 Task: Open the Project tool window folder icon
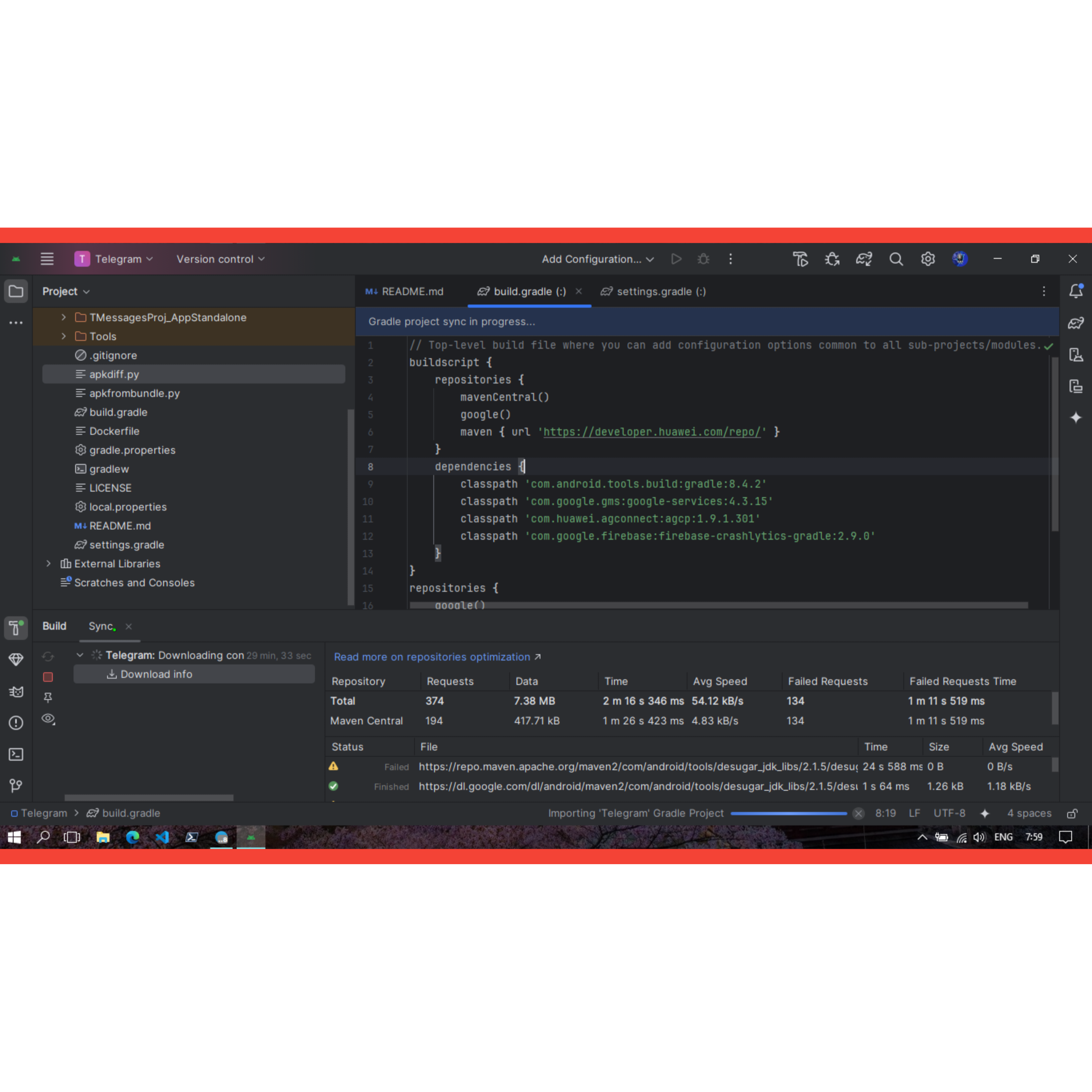coord(16,292)
